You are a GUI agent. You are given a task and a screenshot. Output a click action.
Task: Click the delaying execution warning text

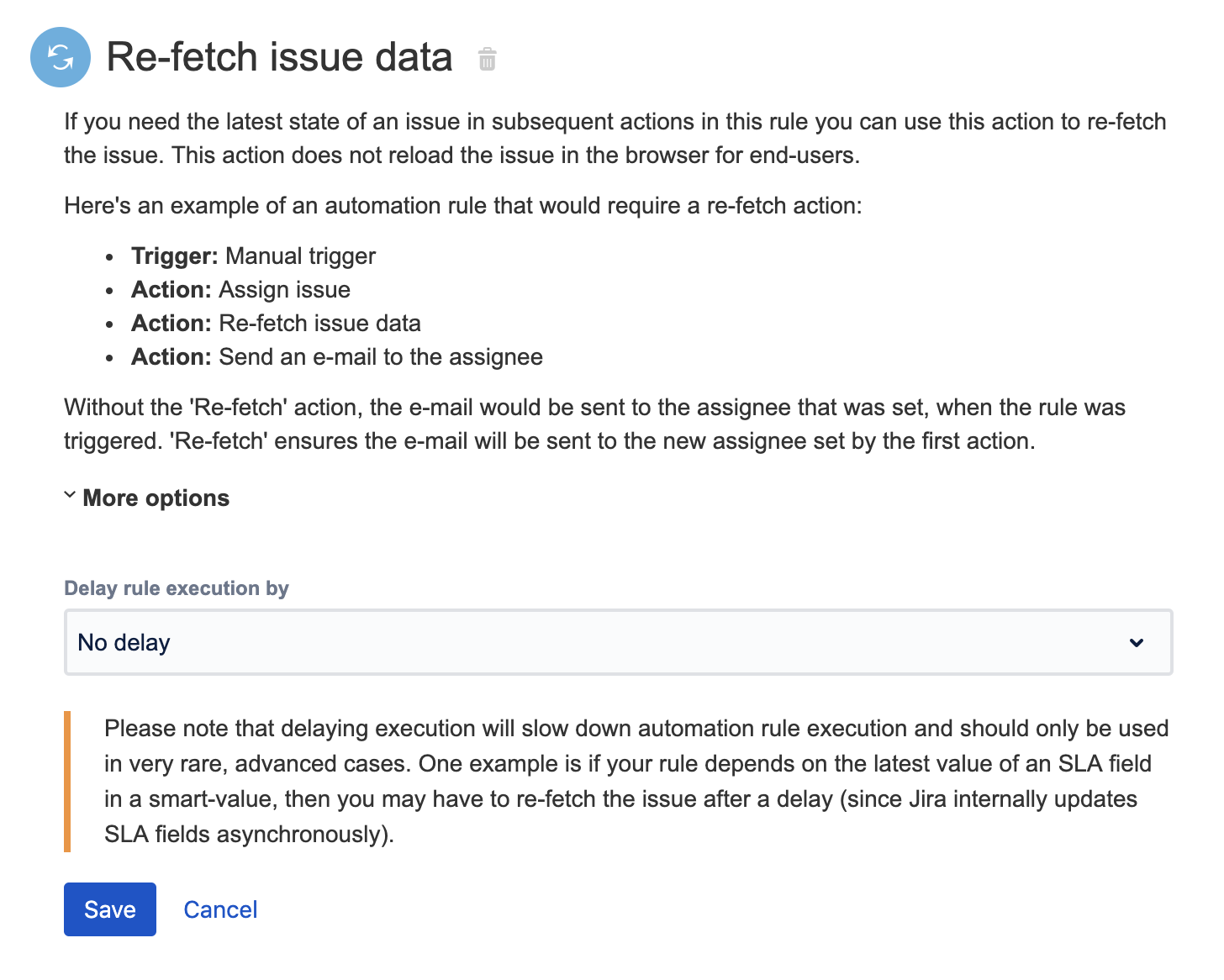coord(636,782)
